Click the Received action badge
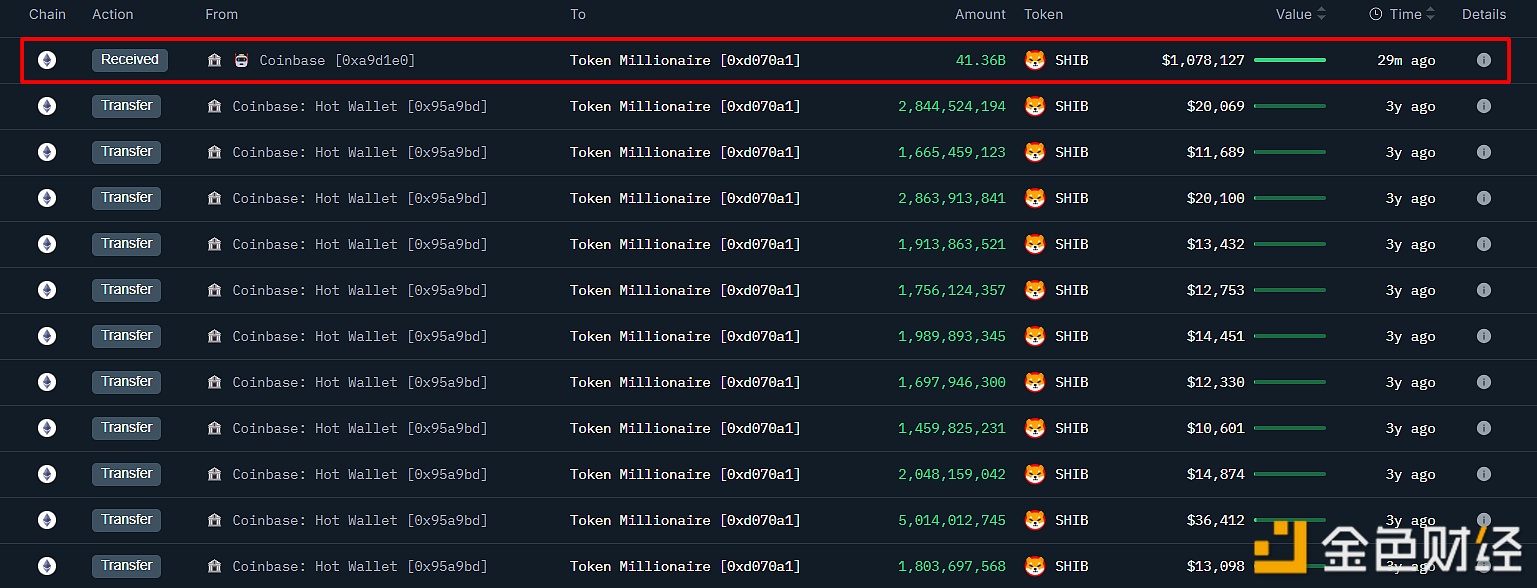This screenshot has width=1537, height=588. (130, 60)
